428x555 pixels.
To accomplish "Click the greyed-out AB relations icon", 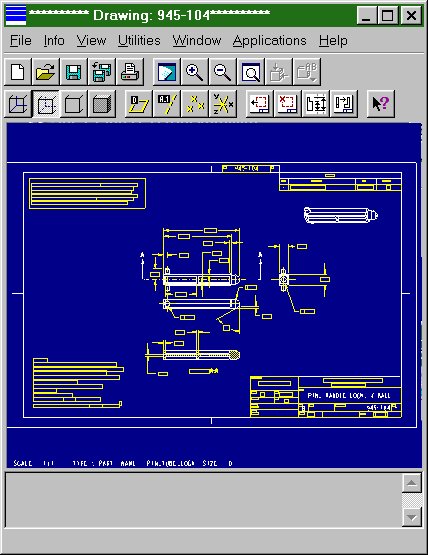I will [307, 72].
